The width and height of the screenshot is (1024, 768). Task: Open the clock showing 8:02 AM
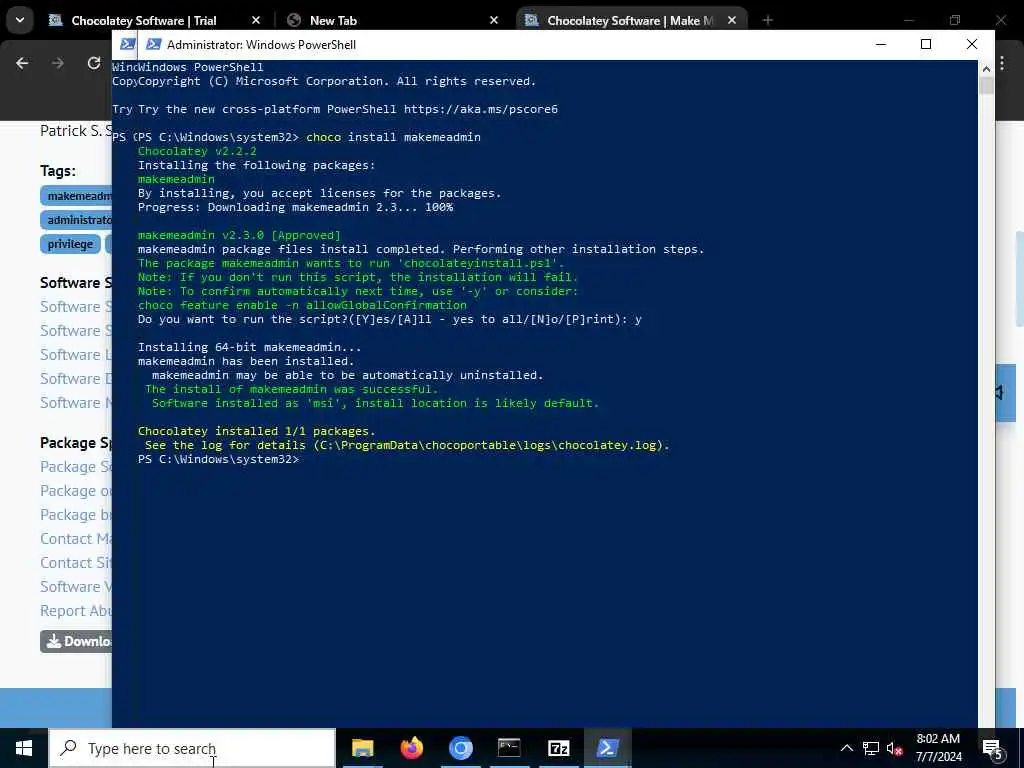coord(938,748)
